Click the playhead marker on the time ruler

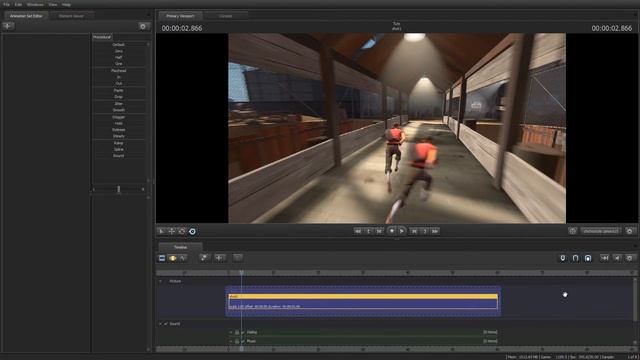click(x=242, y=272)
